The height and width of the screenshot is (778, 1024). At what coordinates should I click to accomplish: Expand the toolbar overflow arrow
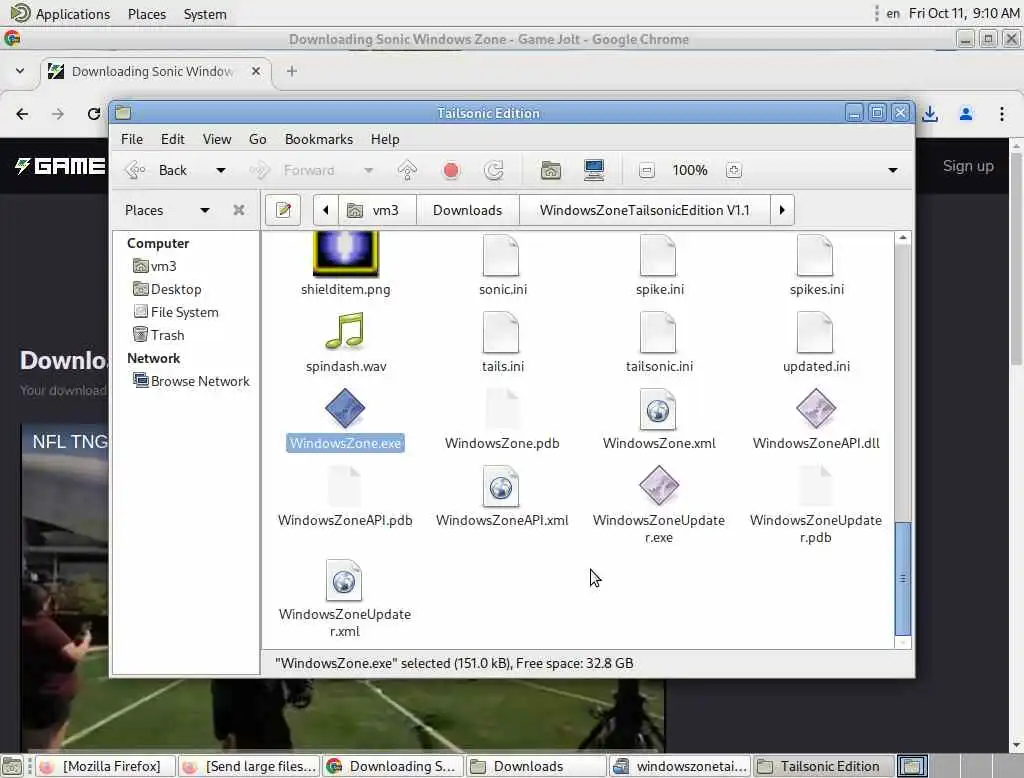click(893, 170)
